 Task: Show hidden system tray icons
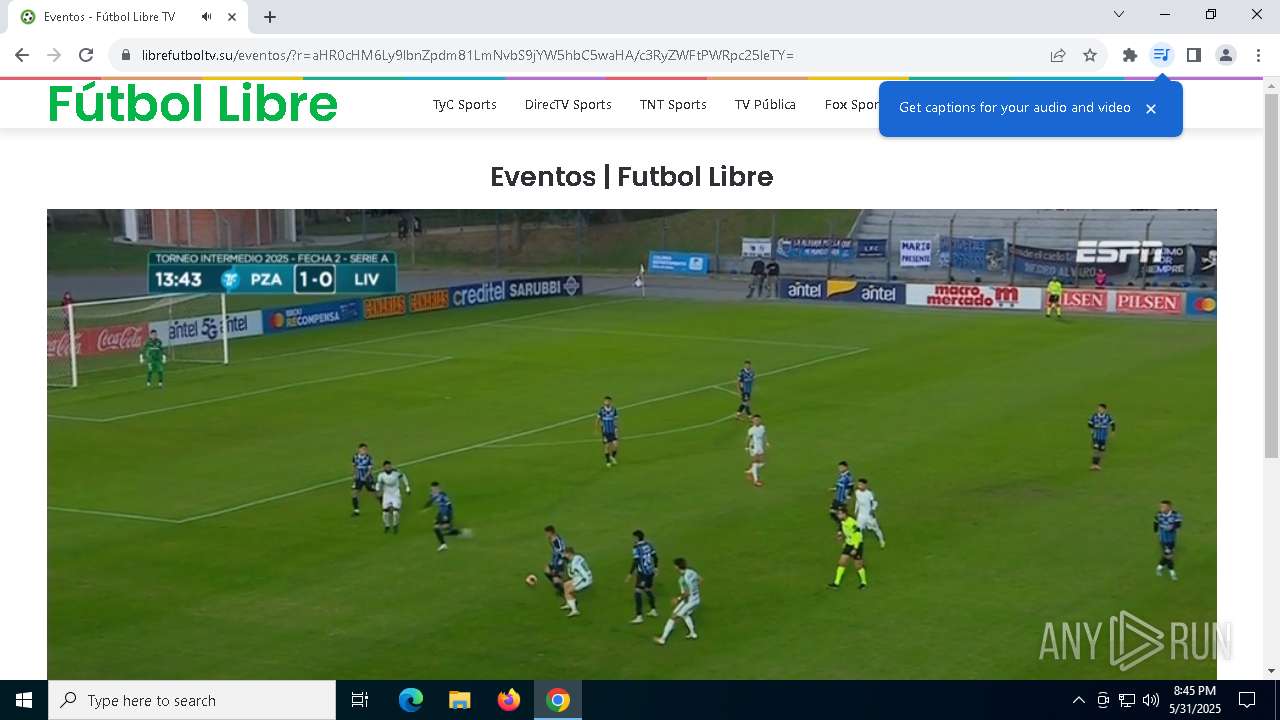pos(1078,700)
